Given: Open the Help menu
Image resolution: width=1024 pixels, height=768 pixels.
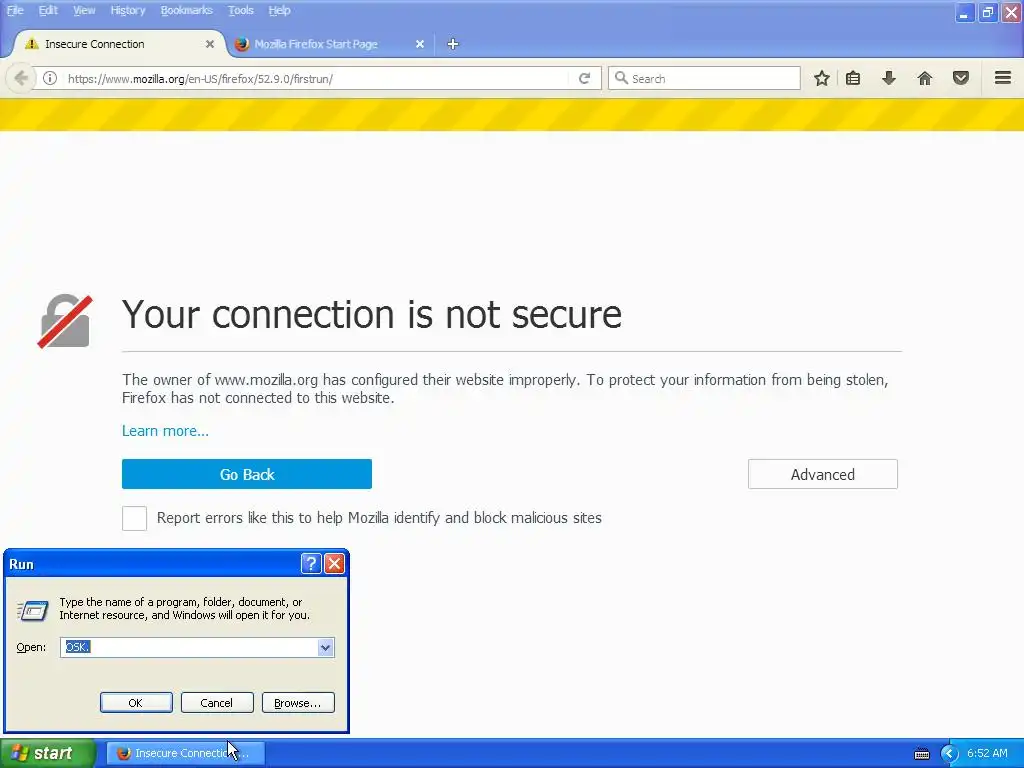Looking at the screenshot, I should 279,10.
